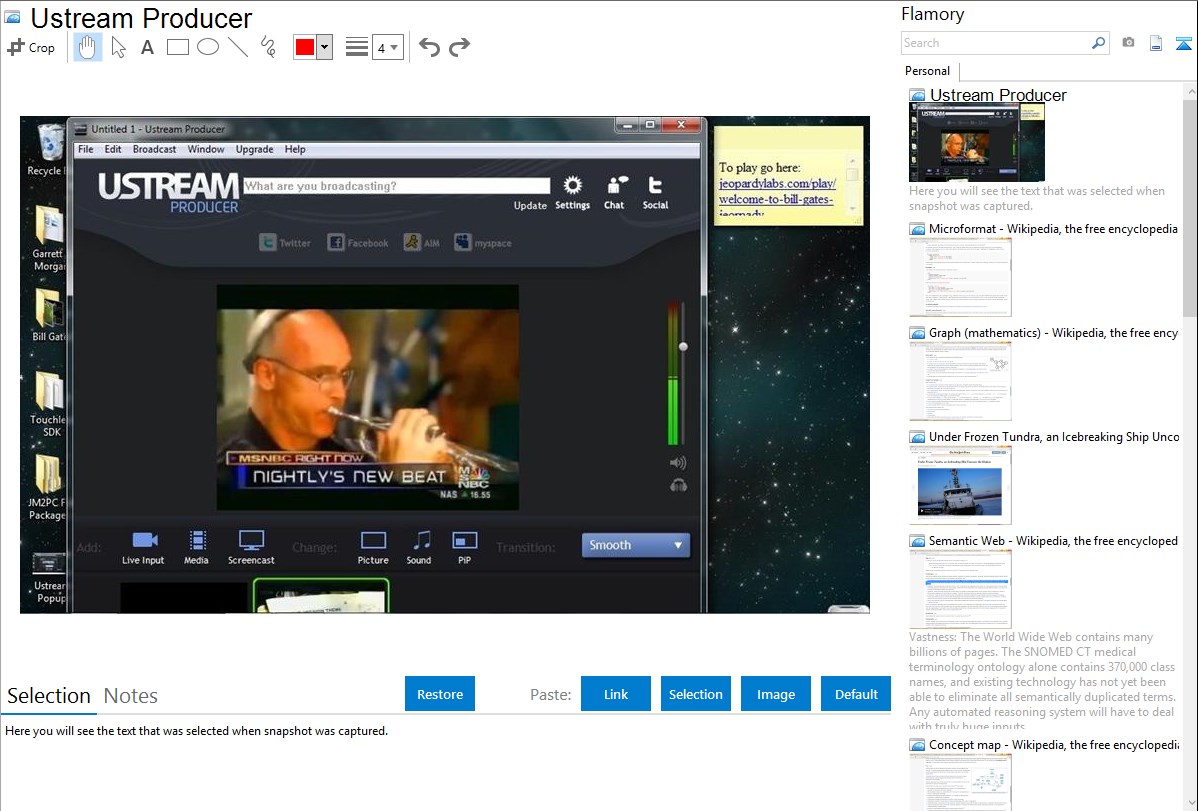Open the Semantic Web snapshot thumbnail

tap(960, 589)
